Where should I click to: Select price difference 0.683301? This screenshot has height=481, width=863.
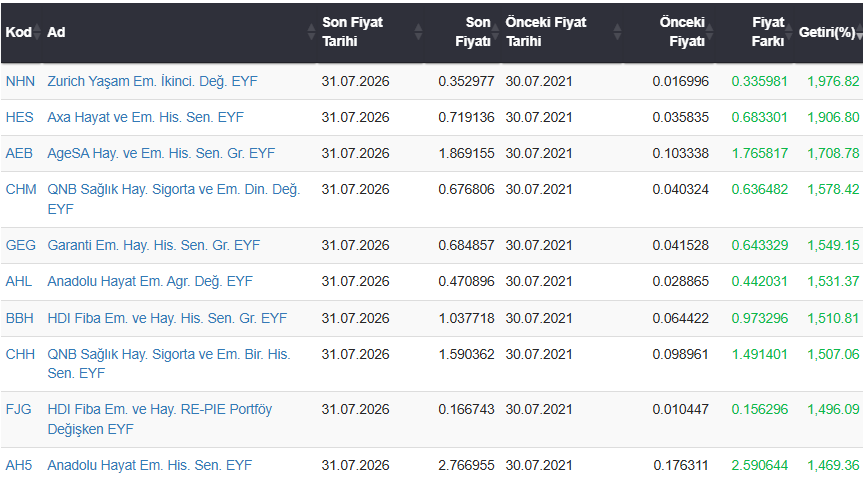[x=760, y=117]
